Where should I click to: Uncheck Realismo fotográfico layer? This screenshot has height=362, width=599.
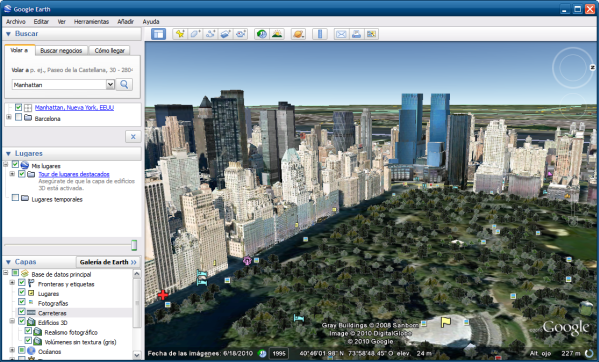(x=28, y=331)
